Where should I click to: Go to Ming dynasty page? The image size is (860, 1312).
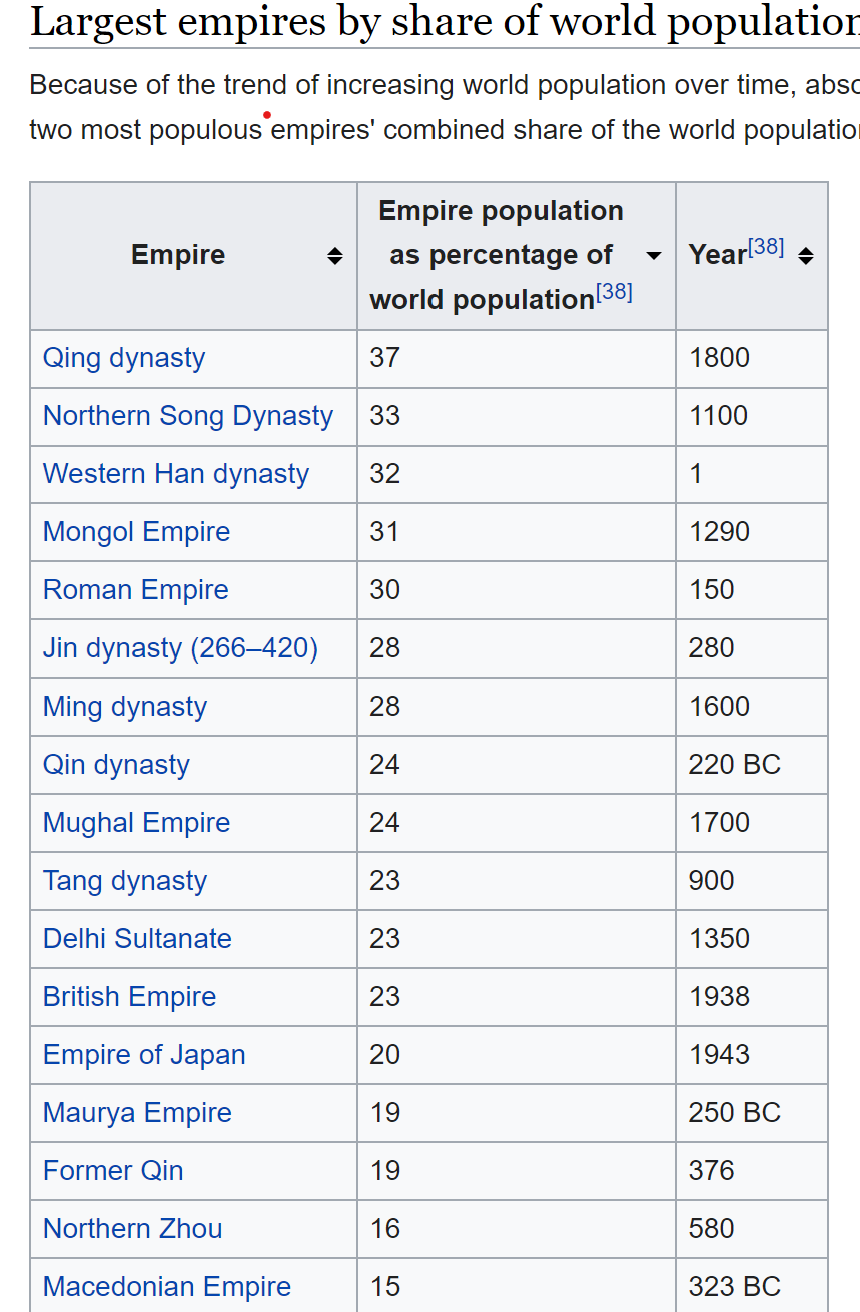click(125, 707)
